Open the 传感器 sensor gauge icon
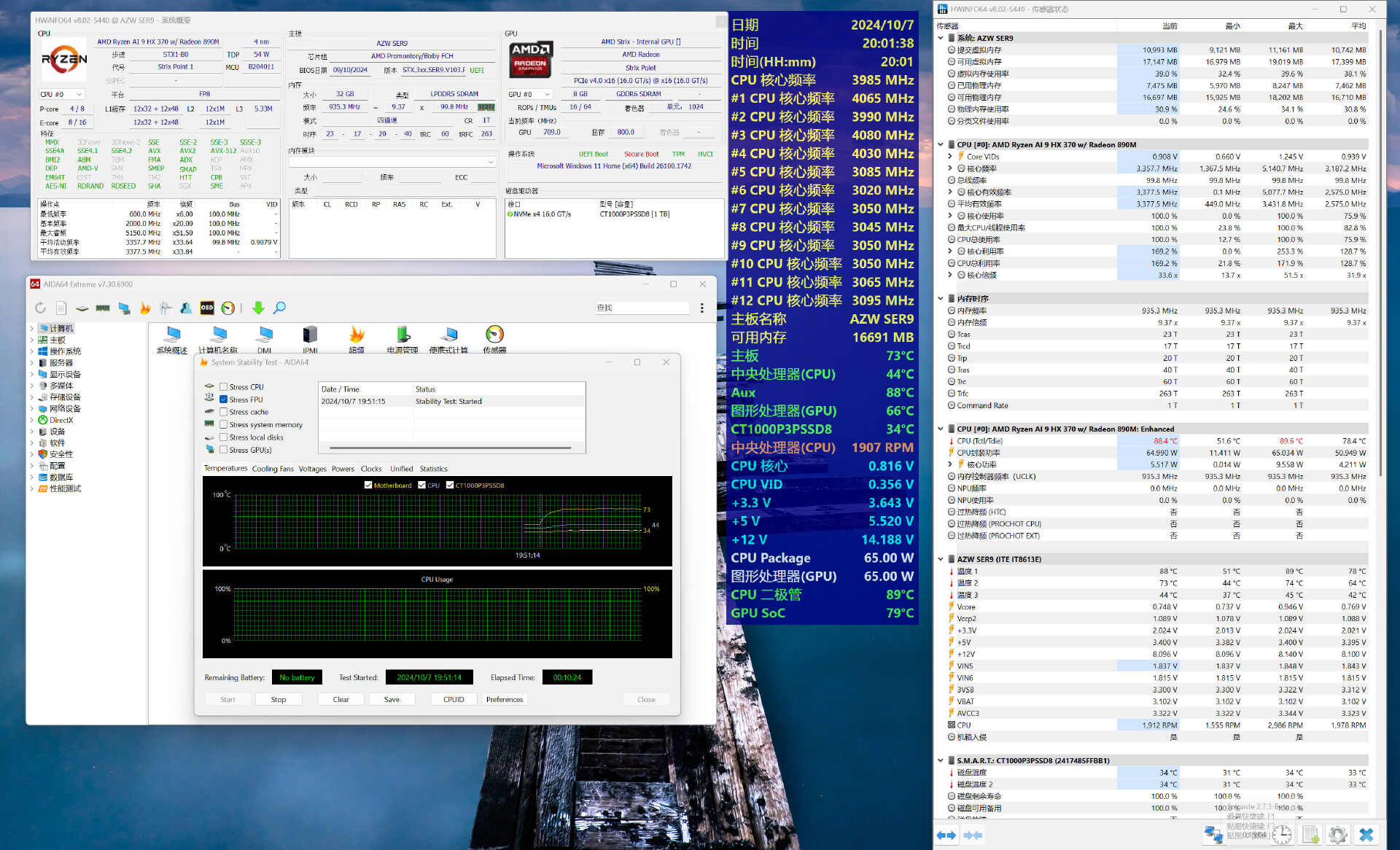 coord(494,335)
